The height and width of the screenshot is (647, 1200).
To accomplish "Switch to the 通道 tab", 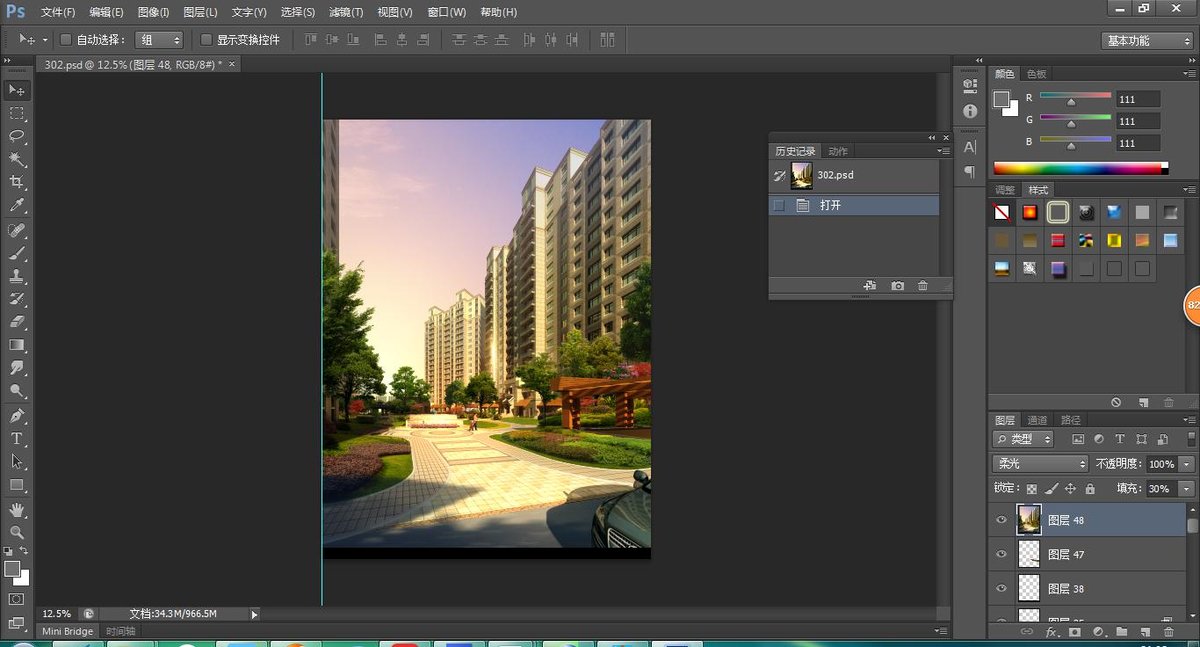I will coord(1038,420).
